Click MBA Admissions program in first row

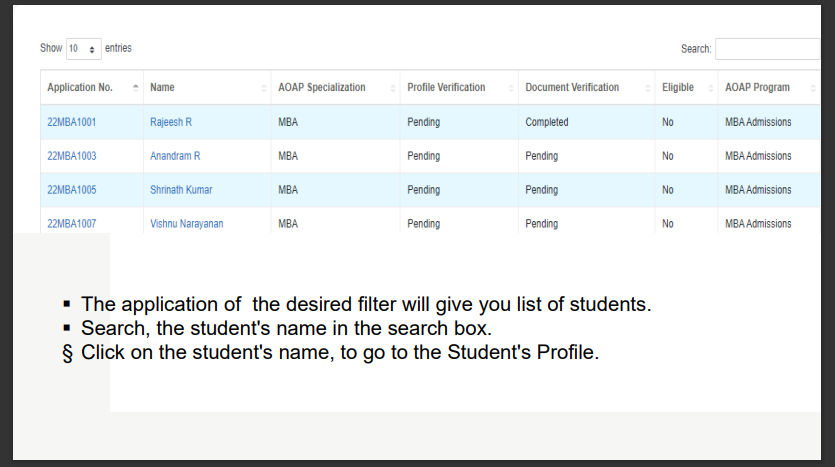tap(758, 122)
